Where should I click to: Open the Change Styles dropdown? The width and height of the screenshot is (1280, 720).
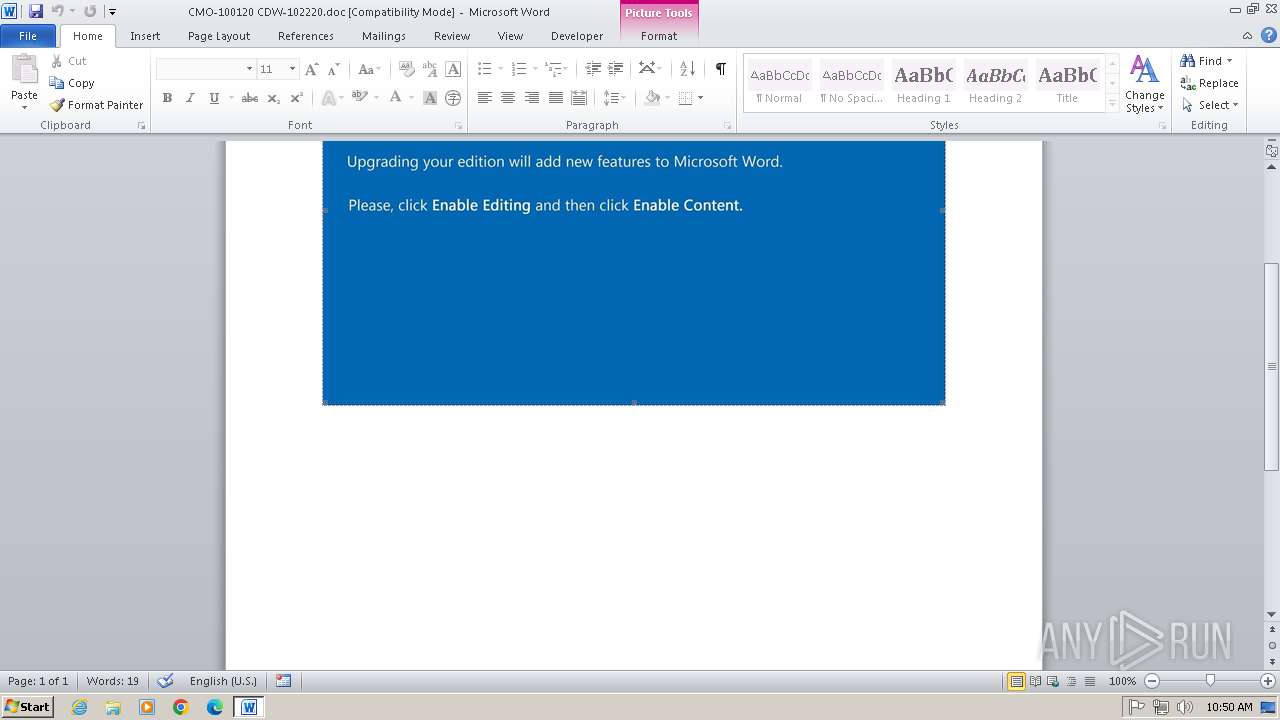(x=1144, y=84)
